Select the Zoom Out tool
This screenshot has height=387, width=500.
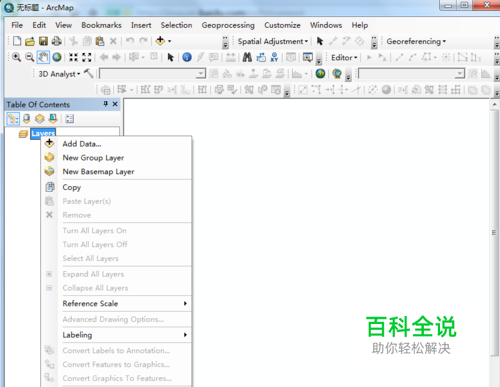click(30, 57)
